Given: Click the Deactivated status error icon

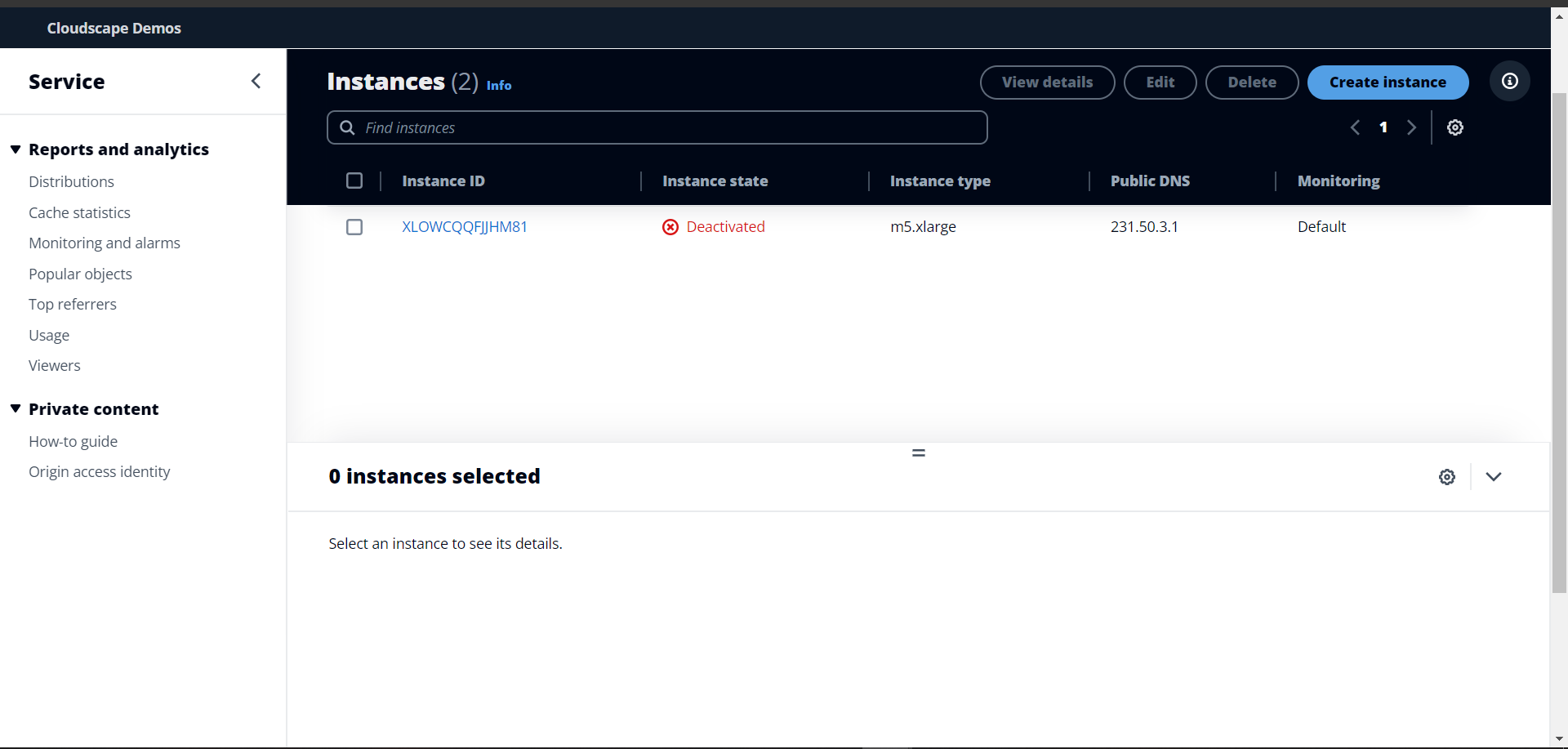Looking at the screenshot, I should click(670, 227).
